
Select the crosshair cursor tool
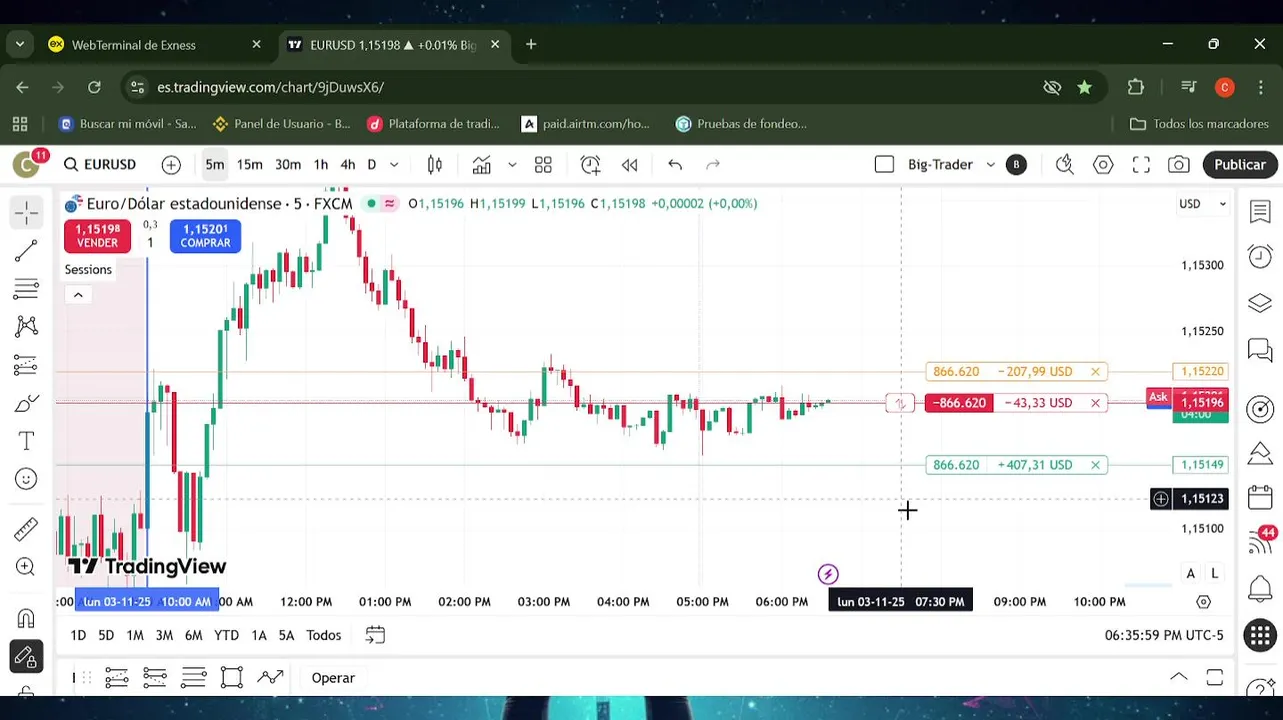coord(26,211)
